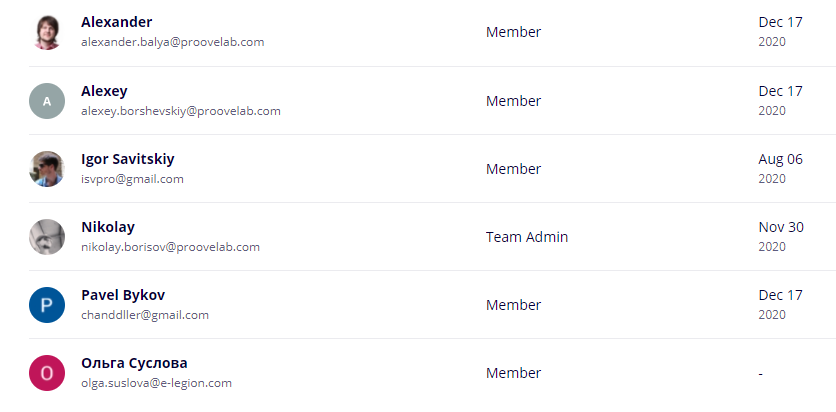Click Nikolay's grayscale avatar image
This screenshot has height=412, width=836.
click(x=47, y=237)
